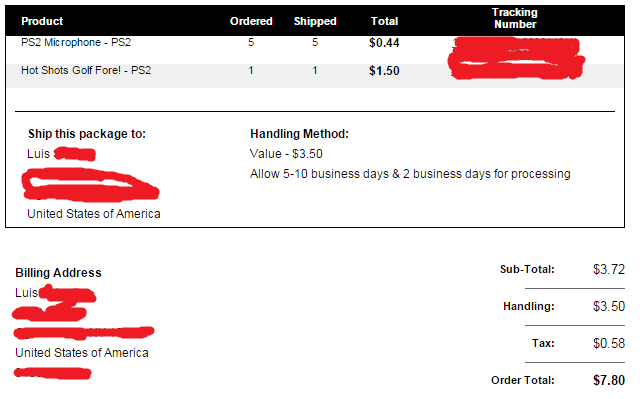The width and height of the screenshot is (643, 399).
Task: Click the Product column header
Action: coord(42,21)
